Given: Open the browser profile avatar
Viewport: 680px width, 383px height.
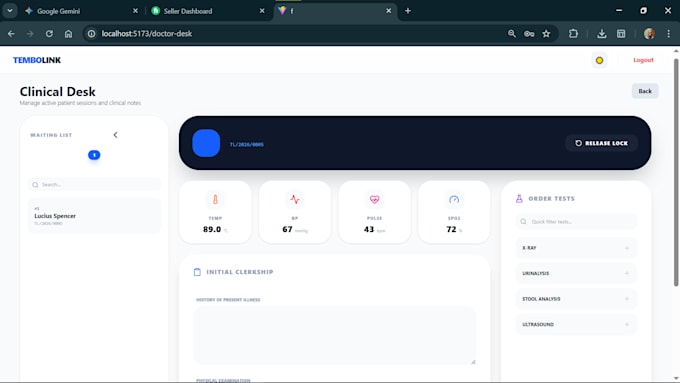Looking at the screenshot, I should [x=649, y=34].
